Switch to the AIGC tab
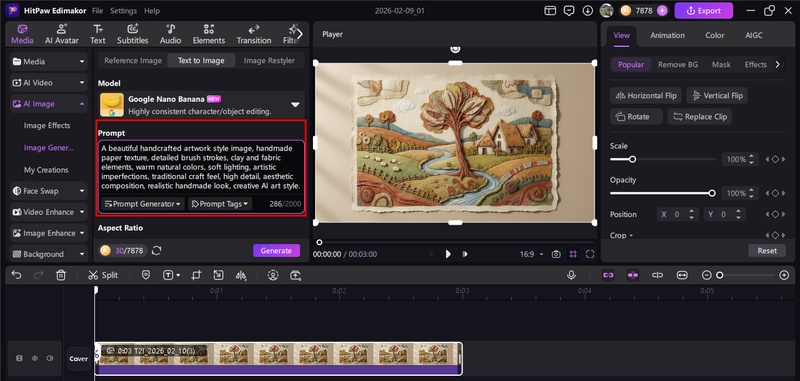 (754, 35)
